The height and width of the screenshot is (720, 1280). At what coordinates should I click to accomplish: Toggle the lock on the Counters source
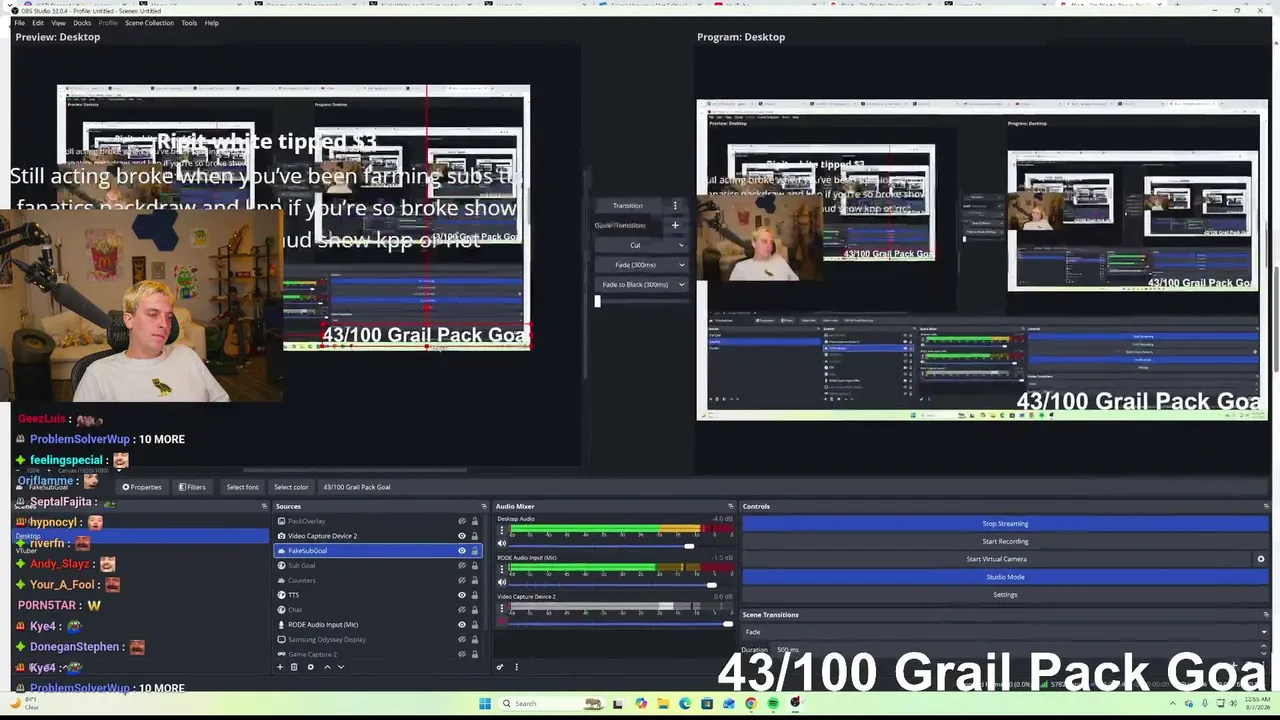click(474, 580)
